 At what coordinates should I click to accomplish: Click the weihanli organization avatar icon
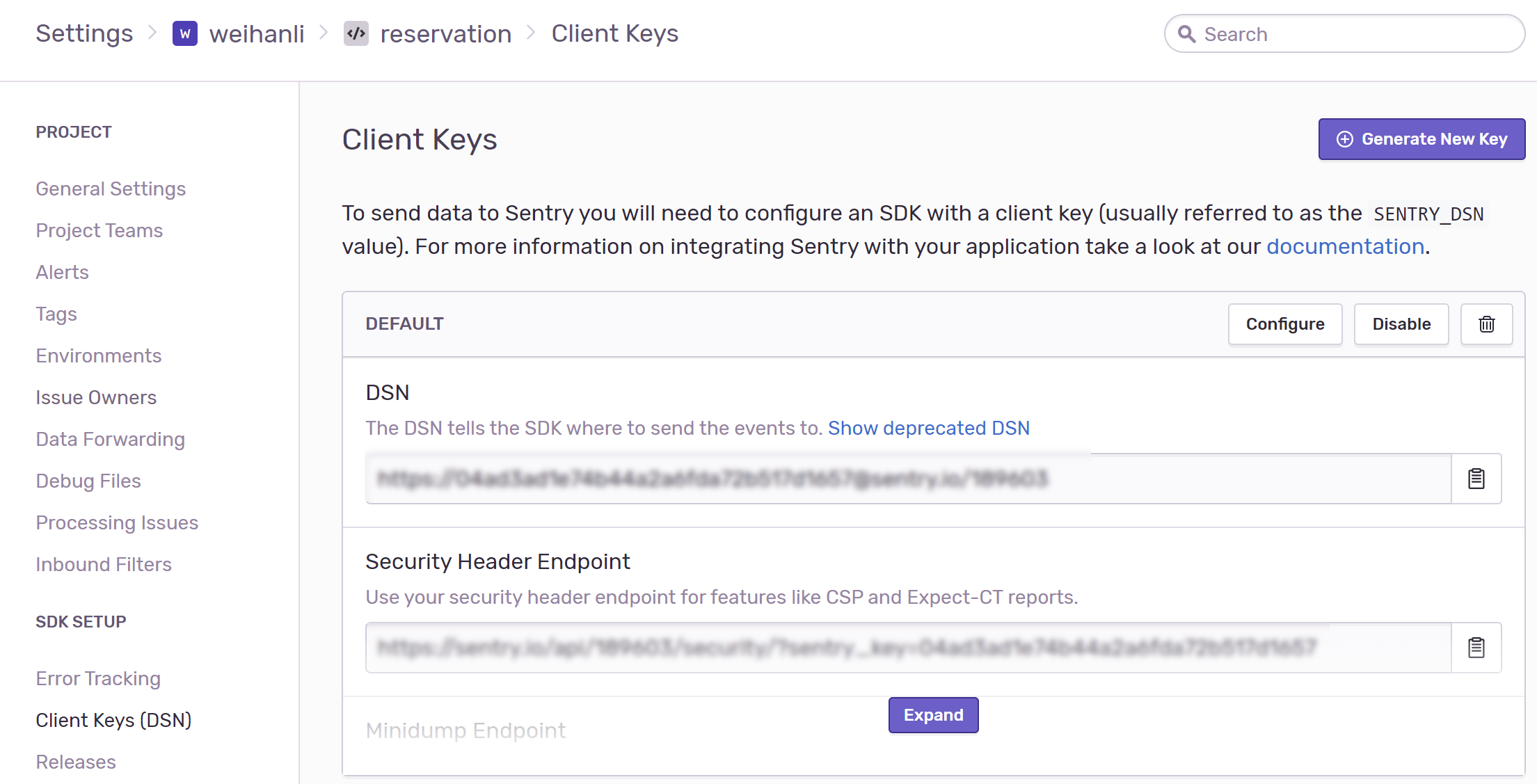pyautogui.click(x=185, y=33)
